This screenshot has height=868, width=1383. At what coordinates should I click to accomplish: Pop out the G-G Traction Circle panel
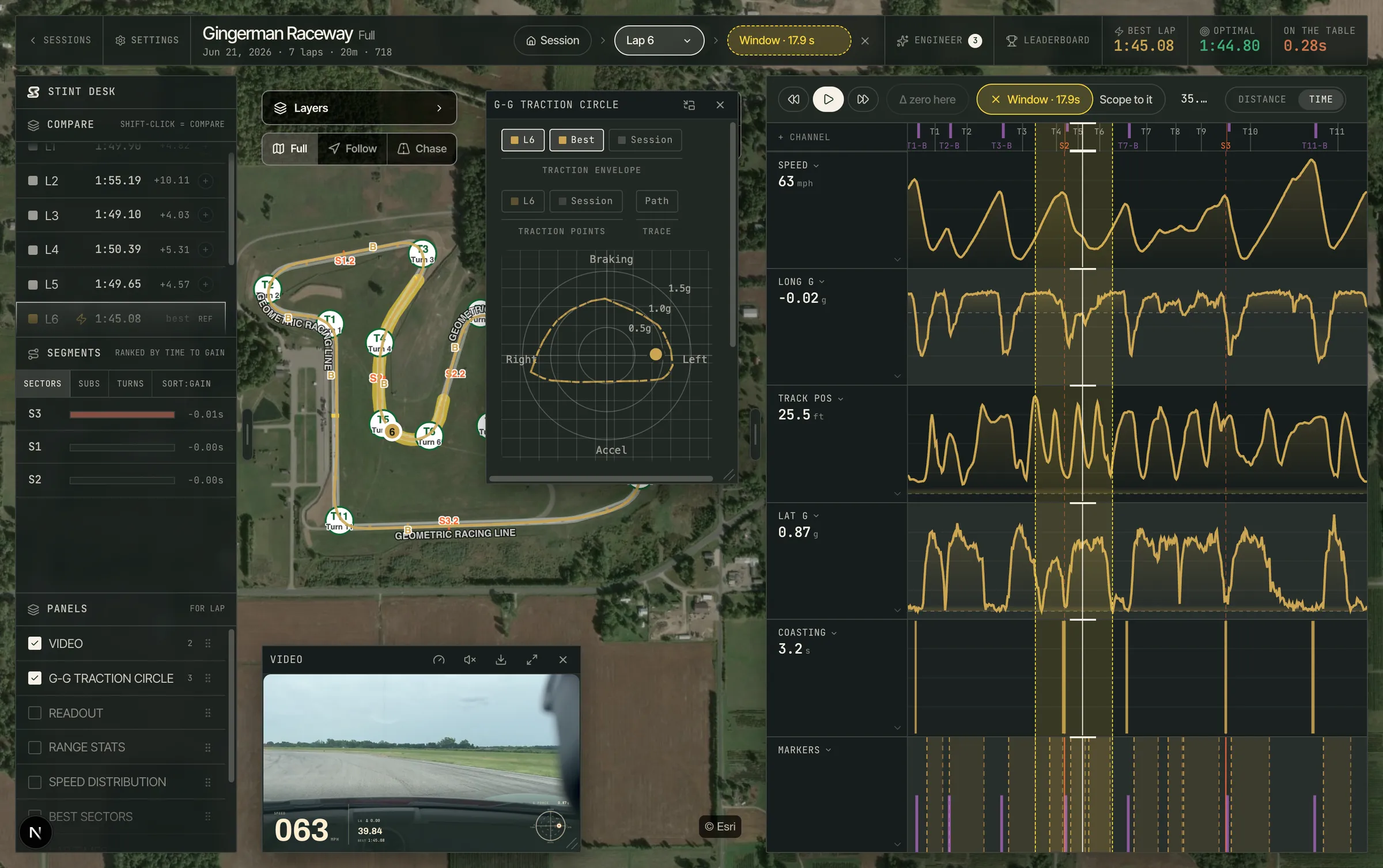coord(689,105)
